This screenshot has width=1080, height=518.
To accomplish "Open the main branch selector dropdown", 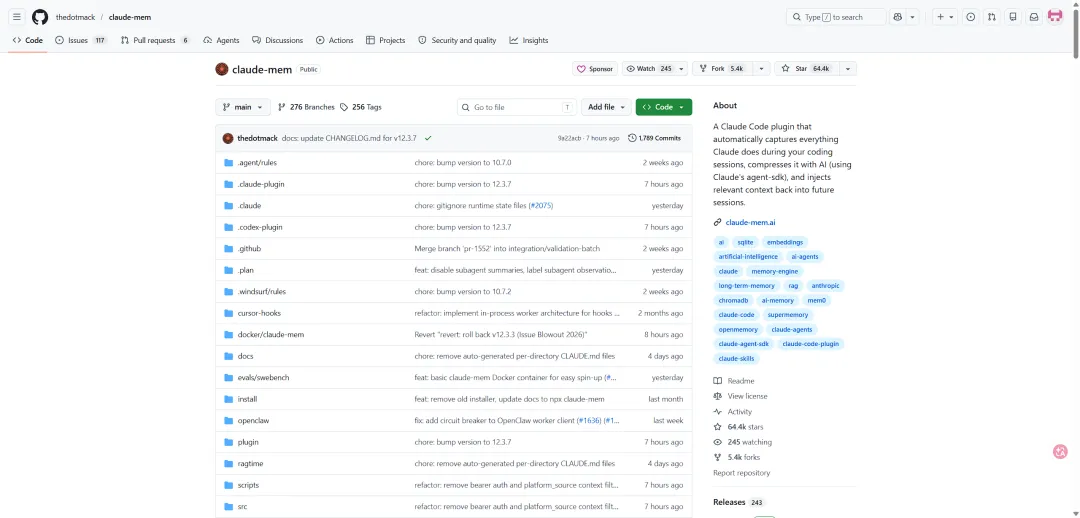I will point(242,107).
